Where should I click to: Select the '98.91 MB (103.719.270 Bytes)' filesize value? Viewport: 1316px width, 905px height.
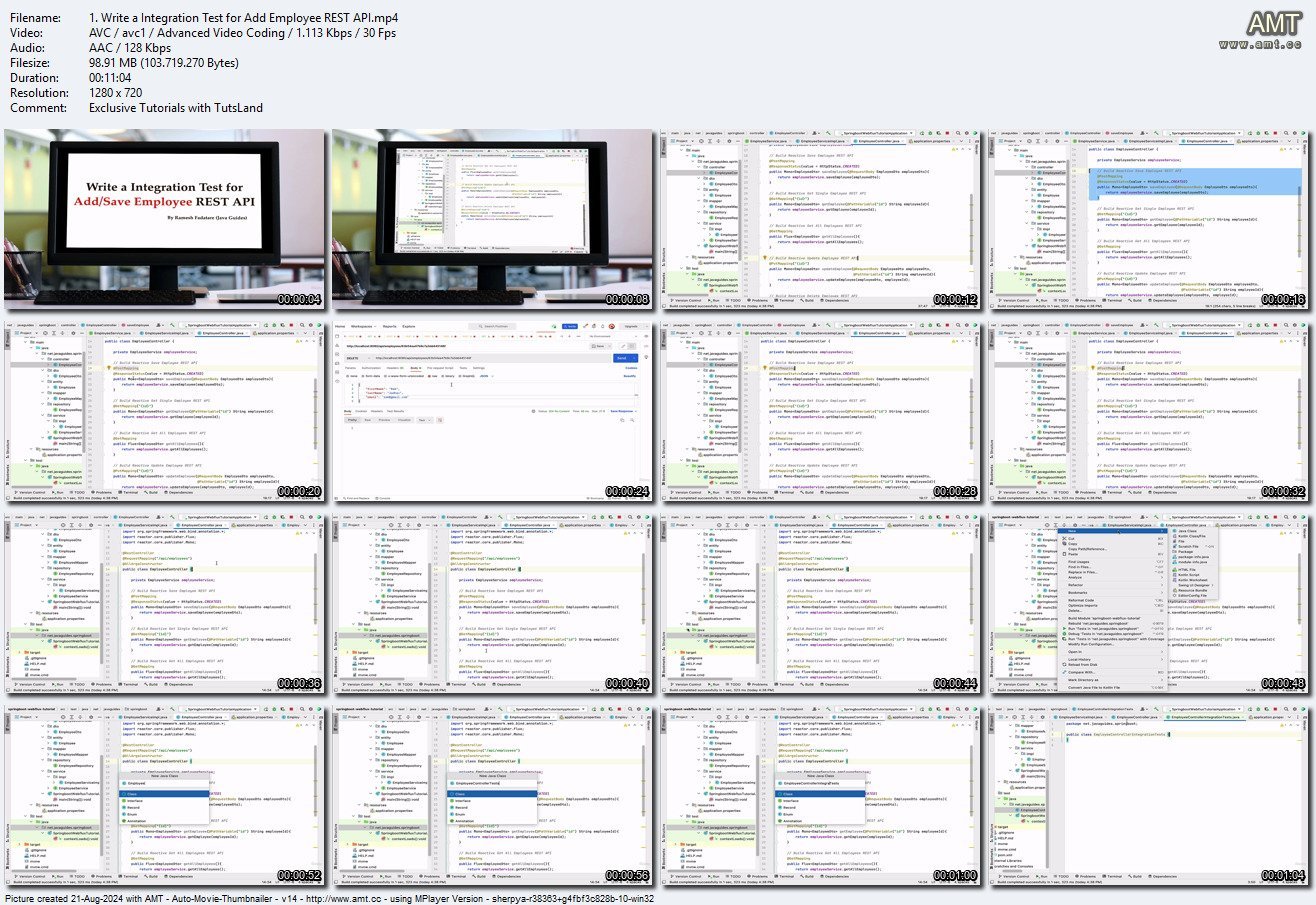coord(164,63)
